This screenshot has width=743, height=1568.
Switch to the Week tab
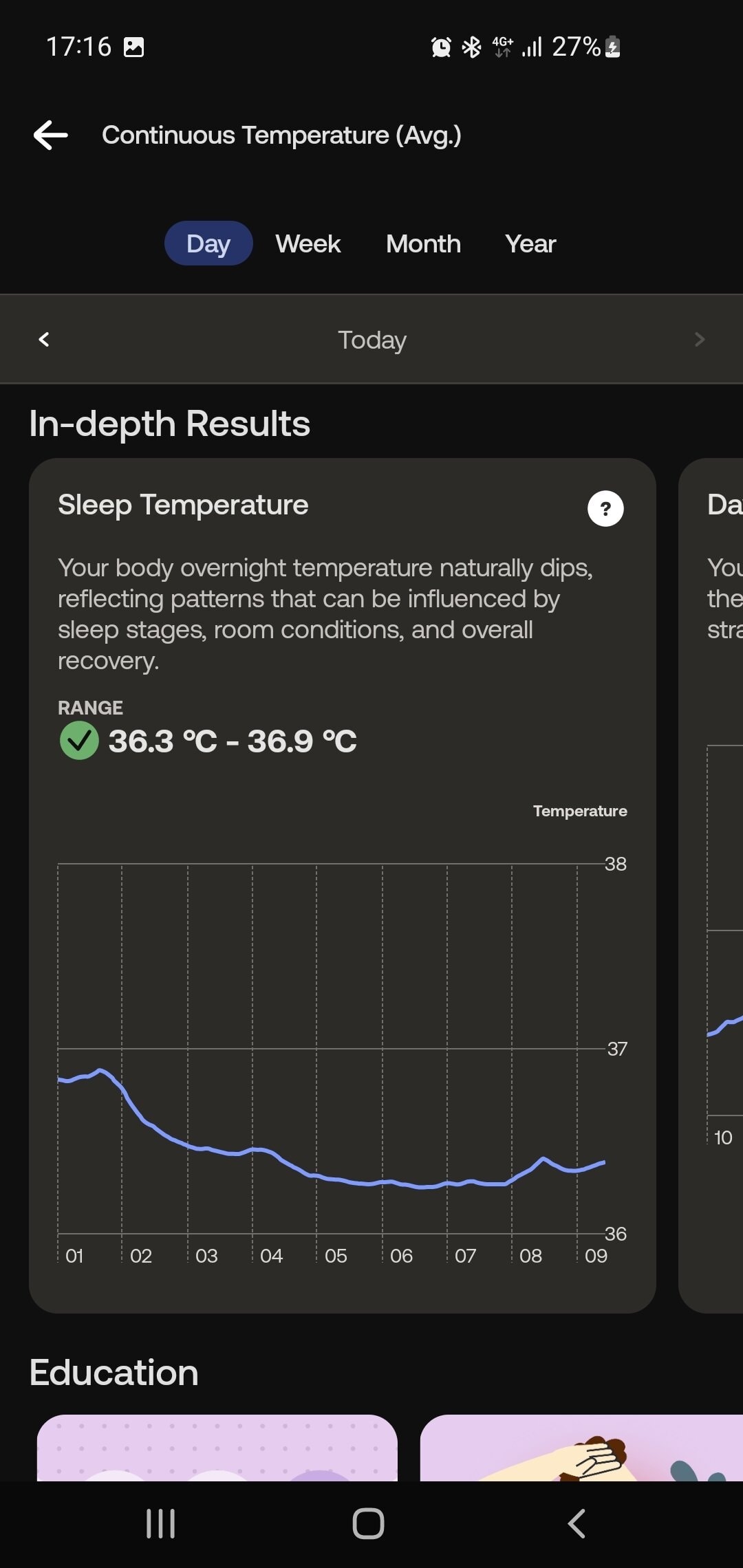click(x=308, y=243)
